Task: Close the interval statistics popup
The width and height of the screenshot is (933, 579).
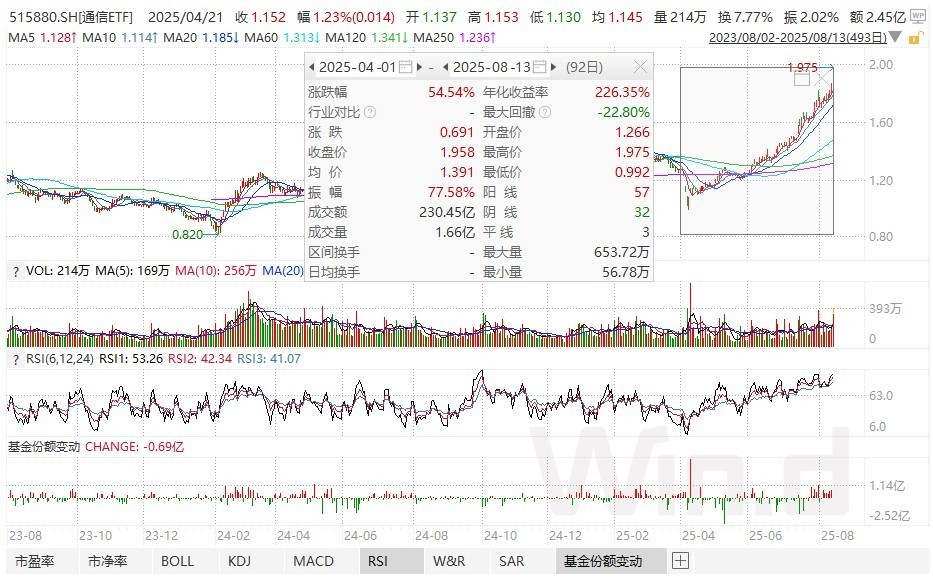Action: pos(640,68)
